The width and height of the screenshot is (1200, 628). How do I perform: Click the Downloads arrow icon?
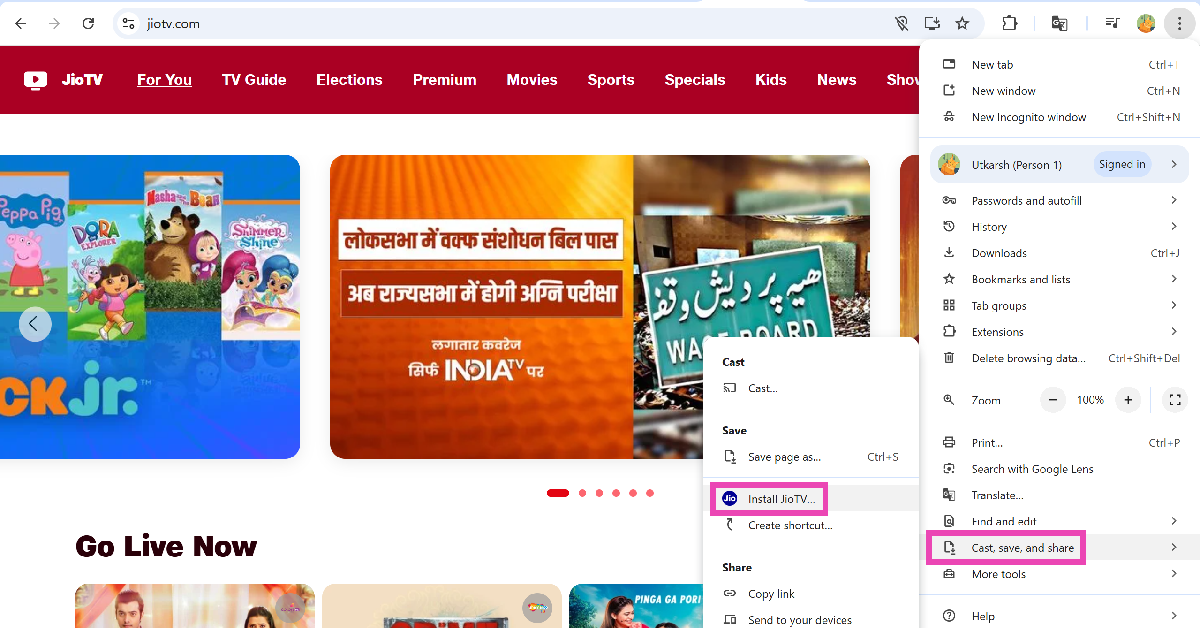949,253
